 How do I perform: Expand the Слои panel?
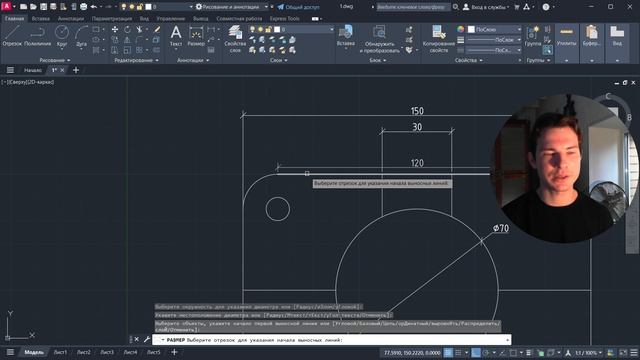(x=279, y=60)
